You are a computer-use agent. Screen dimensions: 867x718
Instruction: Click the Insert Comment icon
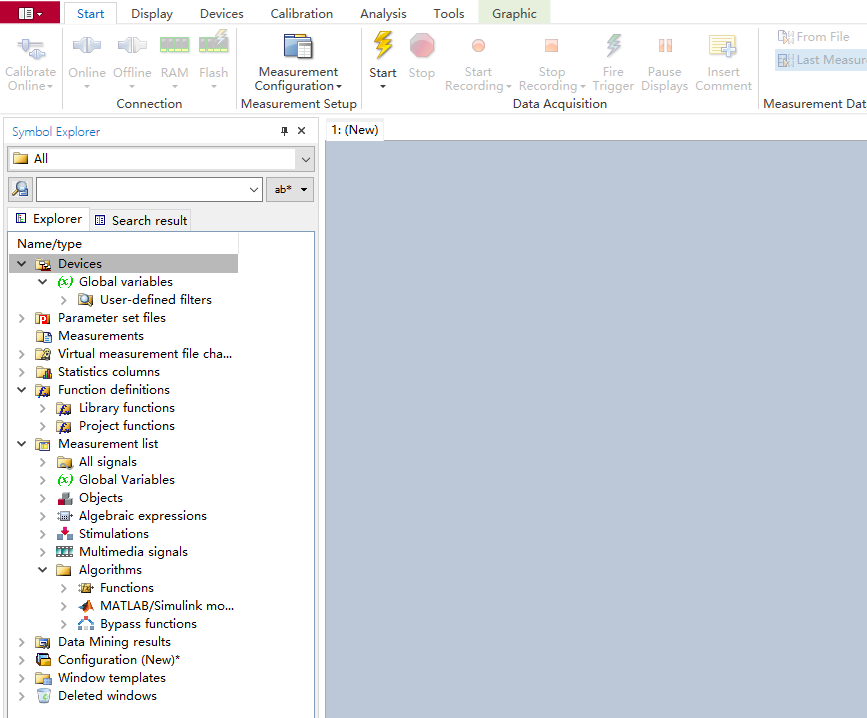723,46
